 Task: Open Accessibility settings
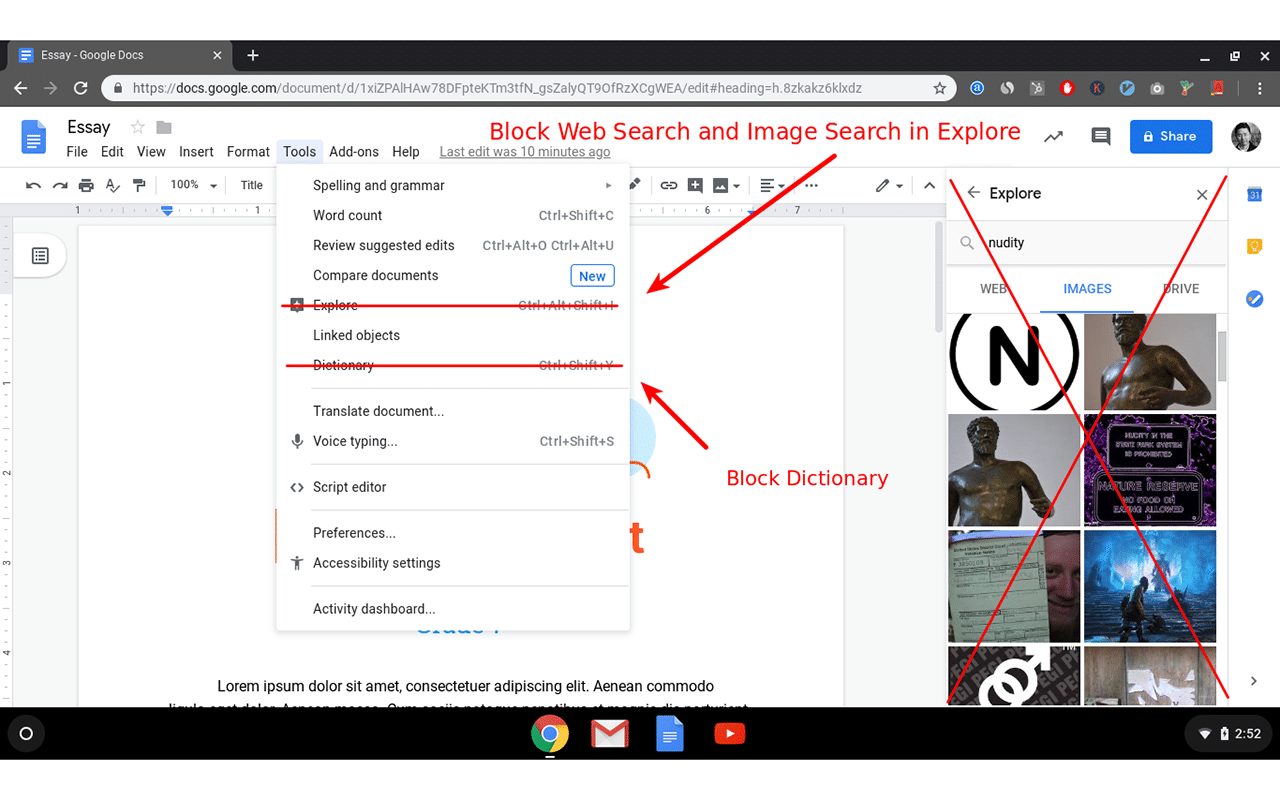453,563
